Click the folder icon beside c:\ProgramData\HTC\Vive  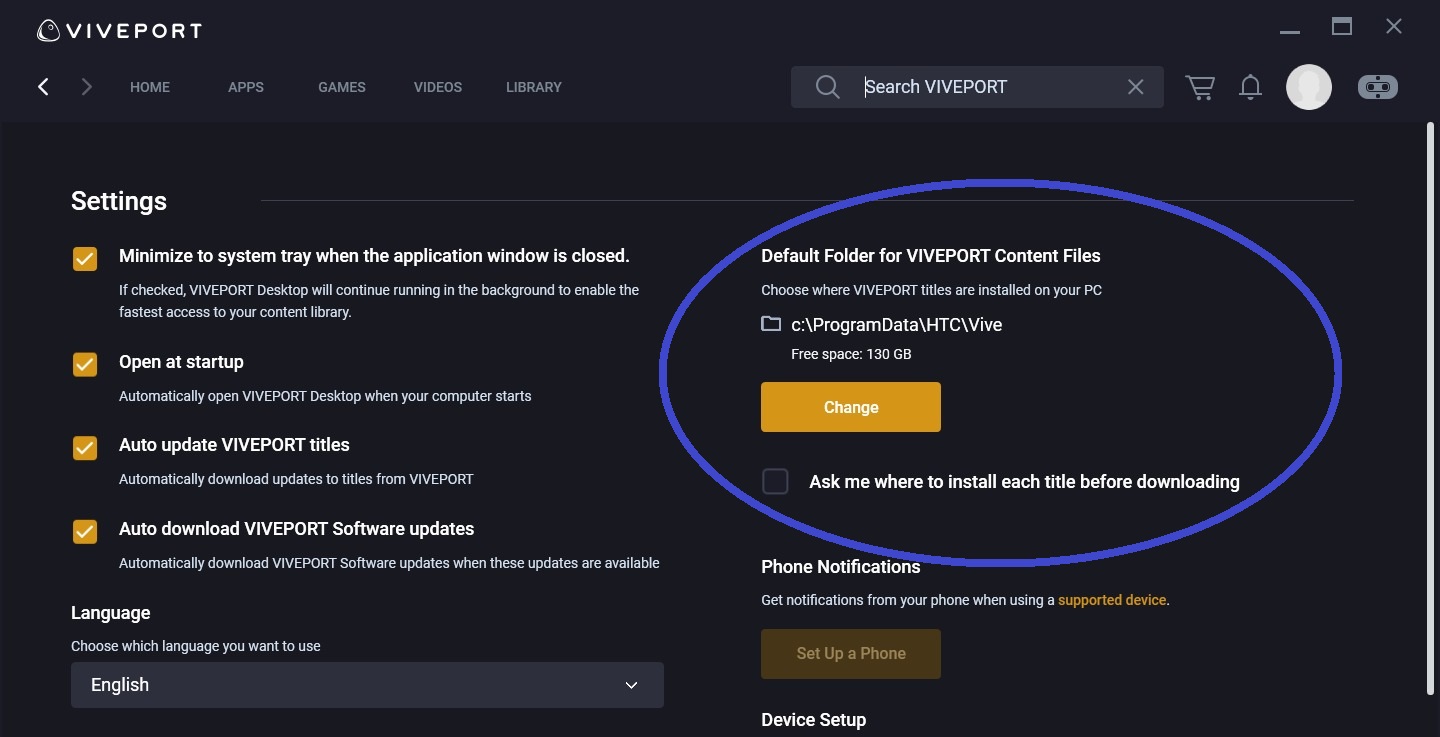coord(771,324)
